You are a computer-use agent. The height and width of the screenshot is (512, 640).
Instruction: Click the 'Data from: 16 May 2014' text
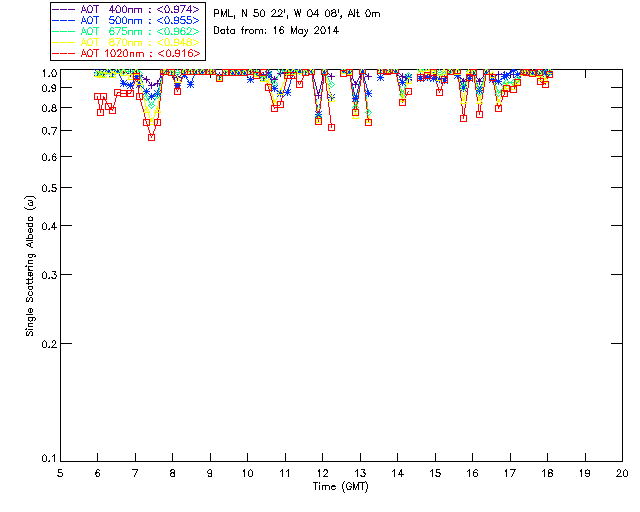coord(276,31)
